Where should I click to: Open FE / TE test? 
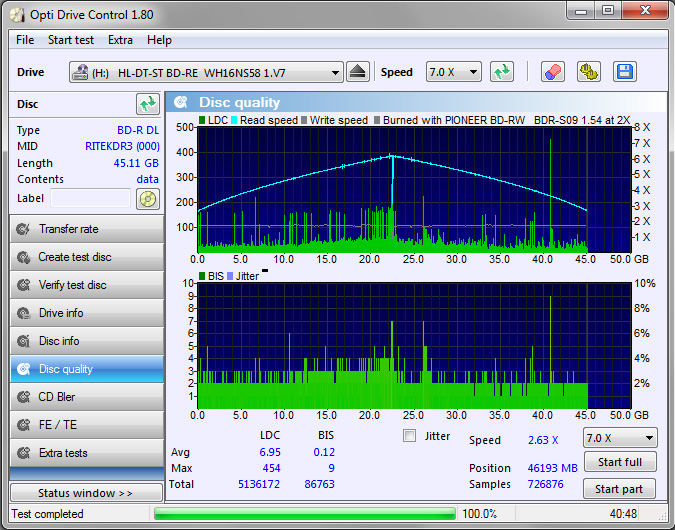coord(87,425)
